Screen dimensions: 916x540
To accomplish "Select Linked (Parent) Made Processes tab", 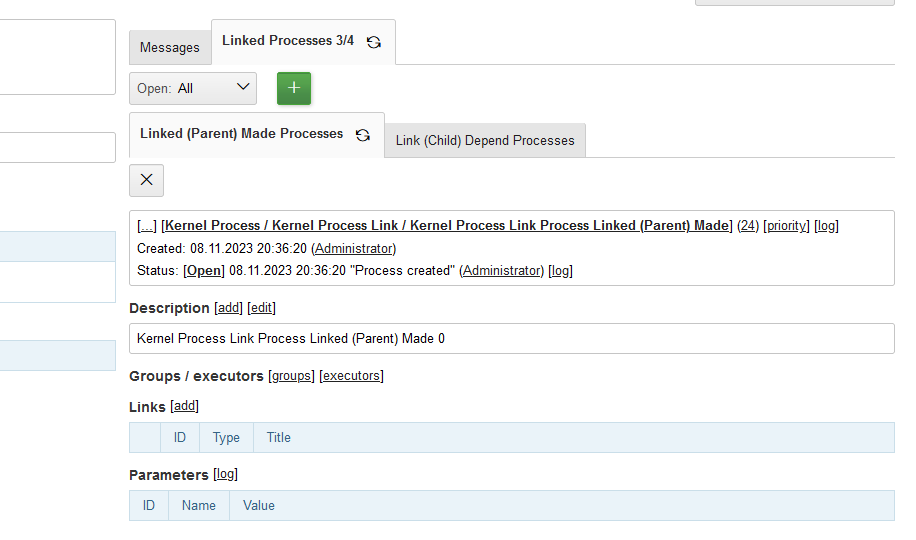I will click(241, 134).
